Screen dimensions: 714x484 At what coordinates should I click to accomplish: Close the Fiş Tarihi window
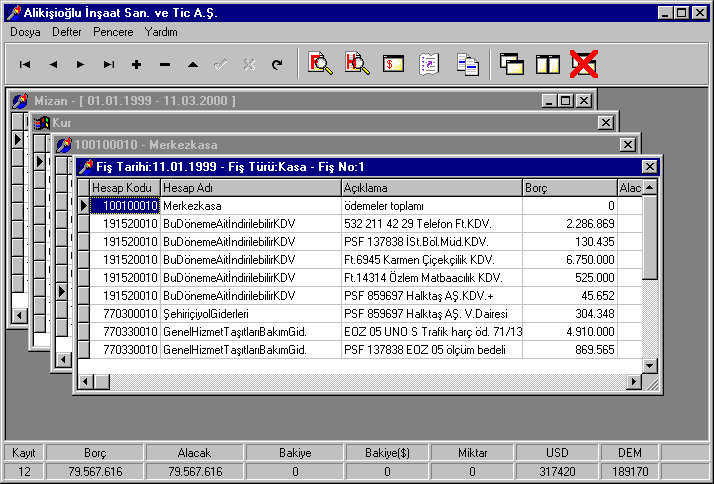click(650, 167)
